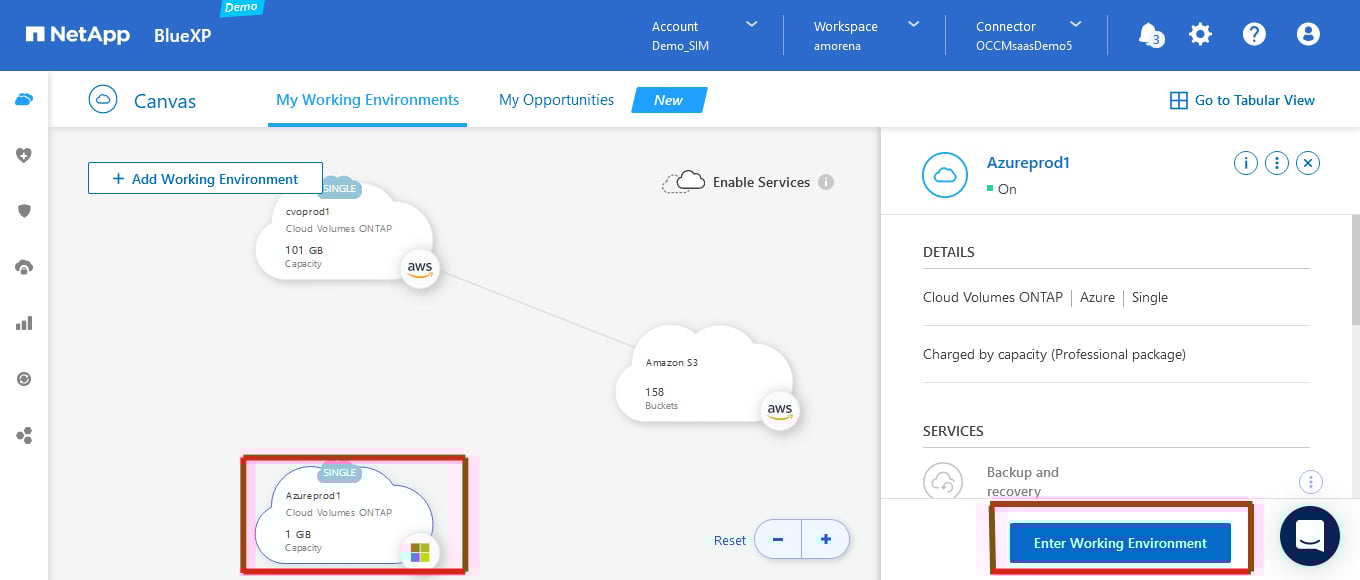Image resolution: width=1360 pixels, height=580 pixels.
Task: Open the notifications bell icon
Action: coord(1150,34)
